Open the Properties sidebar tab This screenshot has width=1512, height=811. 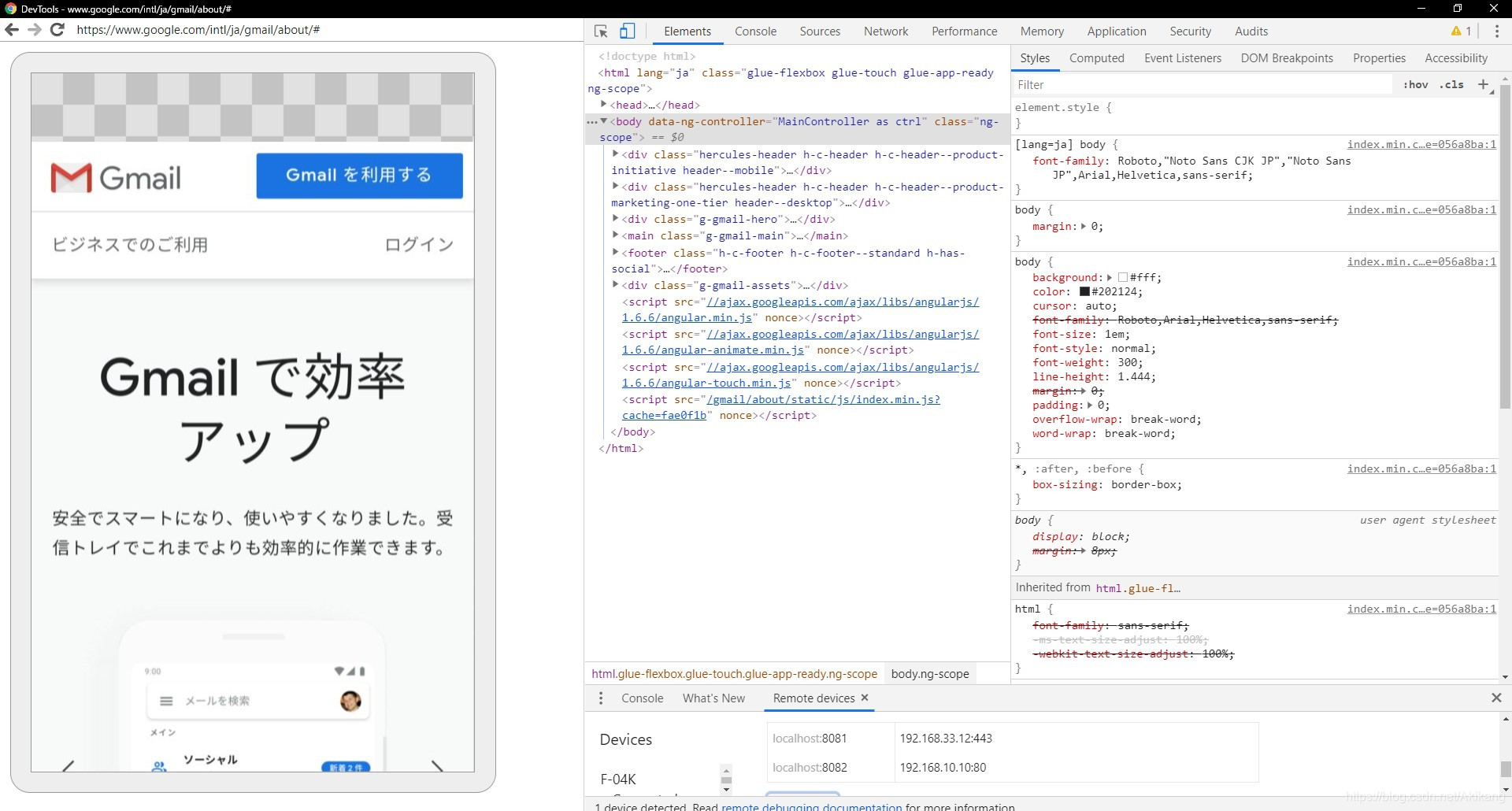pyautogui.click(x=1379, y=58)
